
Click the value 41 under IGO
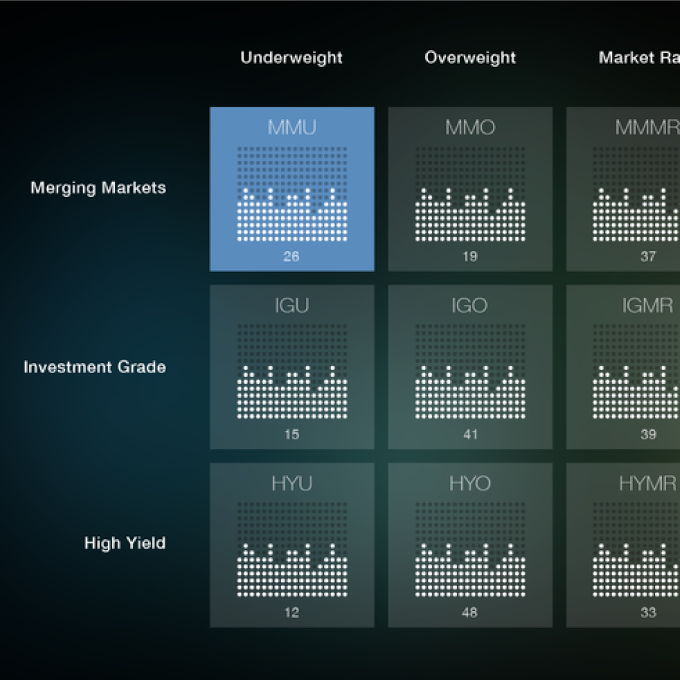pos(470,435)
